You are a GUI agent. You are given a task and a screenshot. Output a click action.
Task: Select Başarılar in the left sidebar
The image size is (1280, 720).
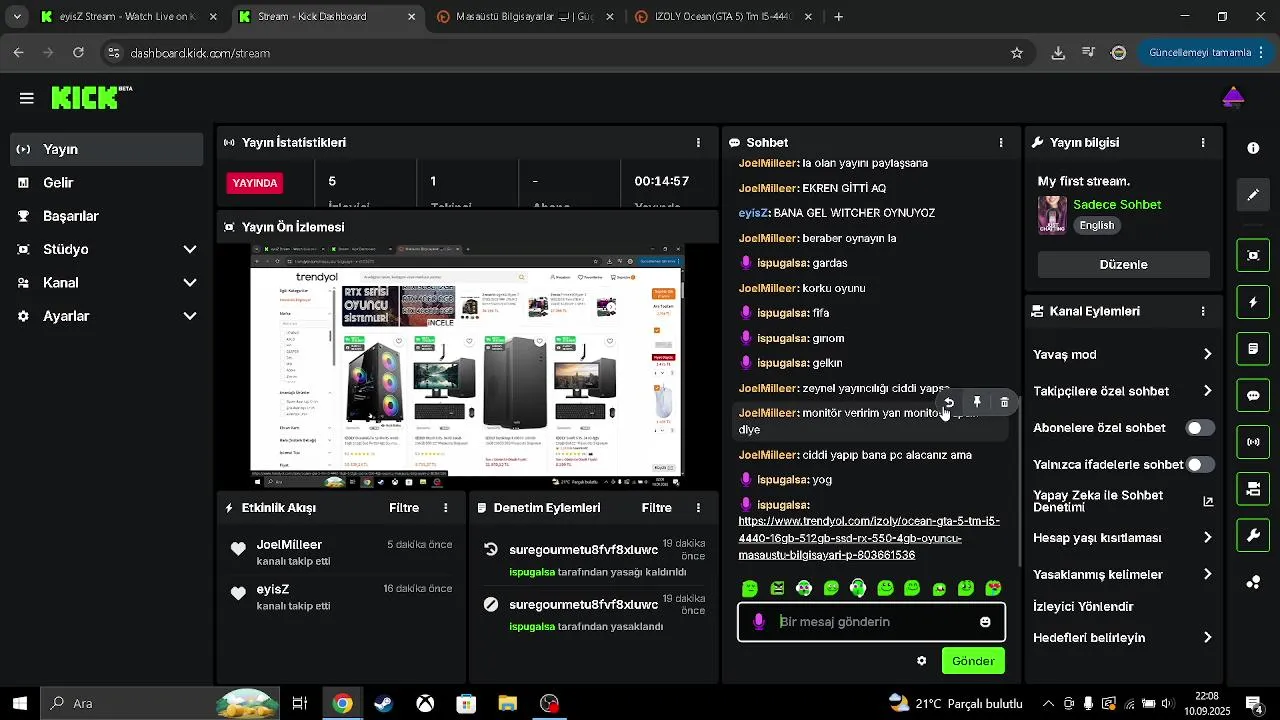coord(107,216)
